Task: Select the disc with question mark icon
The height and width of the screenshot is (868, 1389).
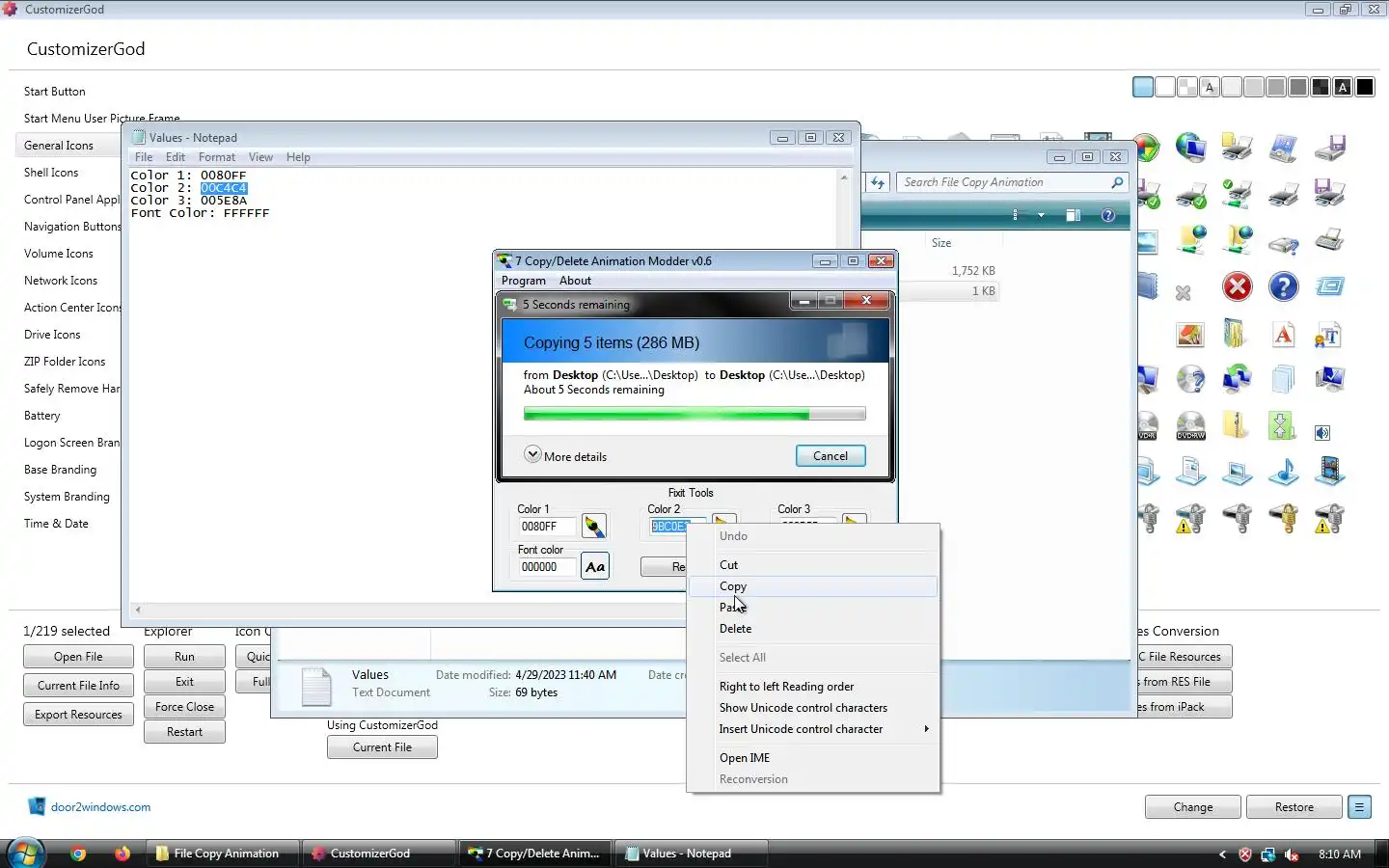Action: (x=1190, y=379)
